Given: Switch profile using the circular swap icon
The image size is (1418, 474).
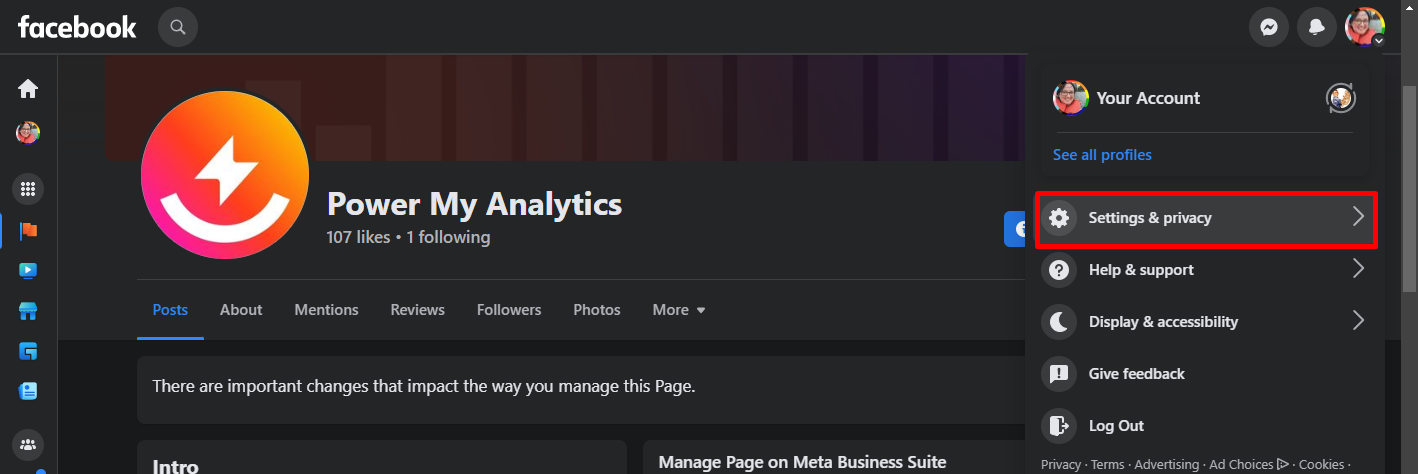Looking at the screenshot, I should (x=1340, y=98).
